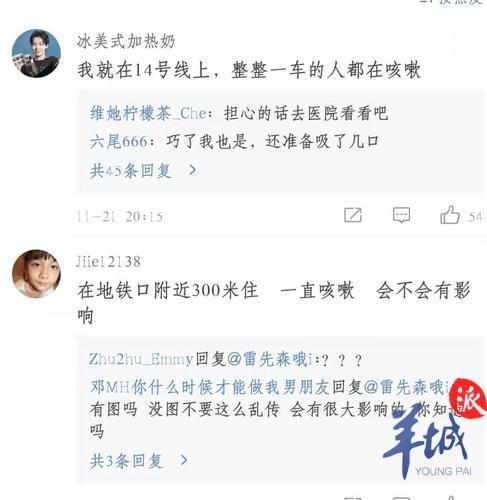Open username Jiie12138 profile
The width and height of the screenshot is (487, 500).
tap(108, 262)
